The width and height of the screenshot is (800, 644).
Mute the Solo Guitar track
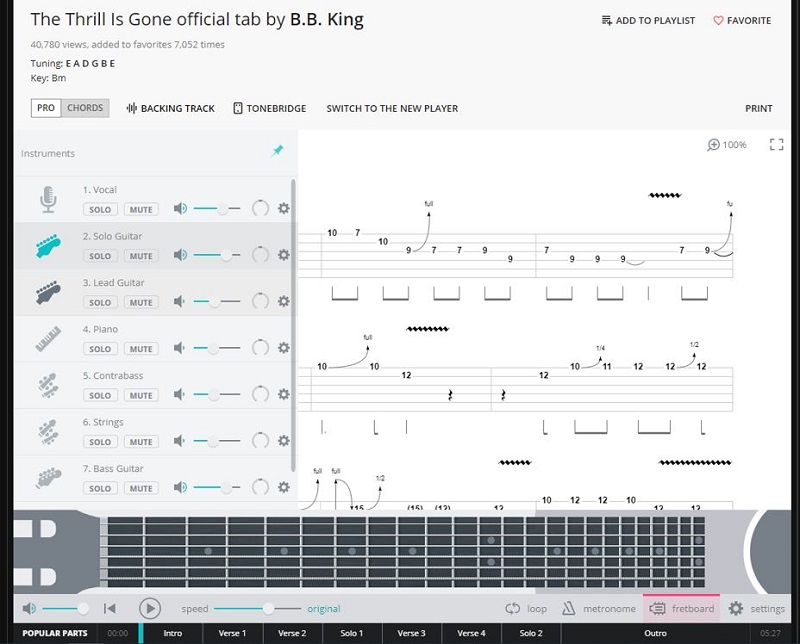point(141,256)
